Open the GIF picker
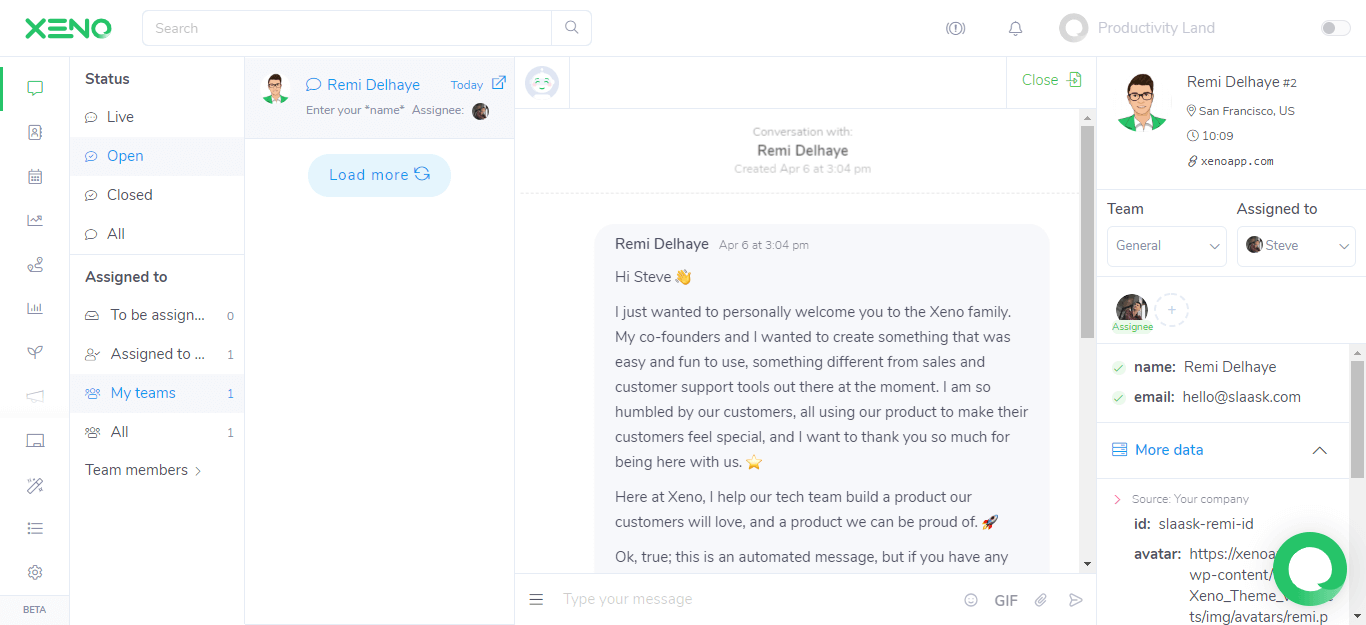 [1006, 600]
